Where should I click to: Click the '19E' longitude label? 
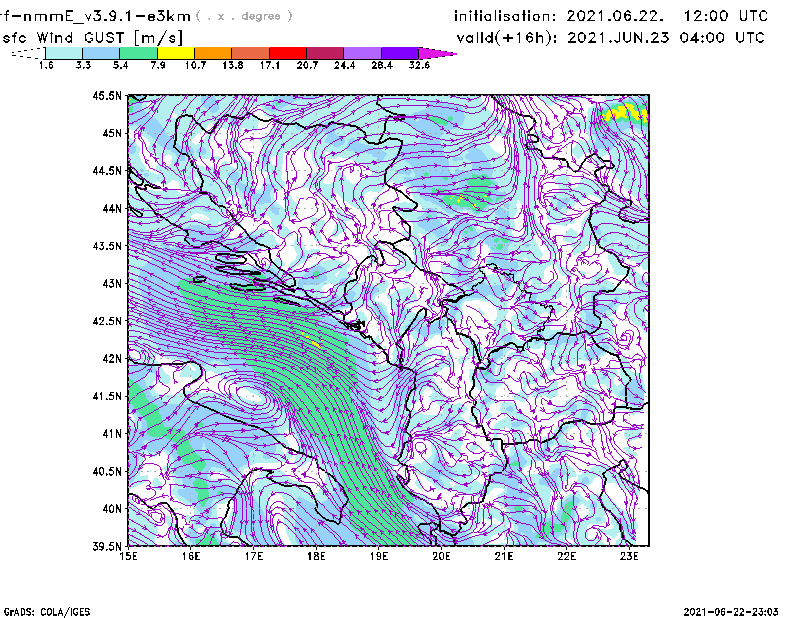379,556
